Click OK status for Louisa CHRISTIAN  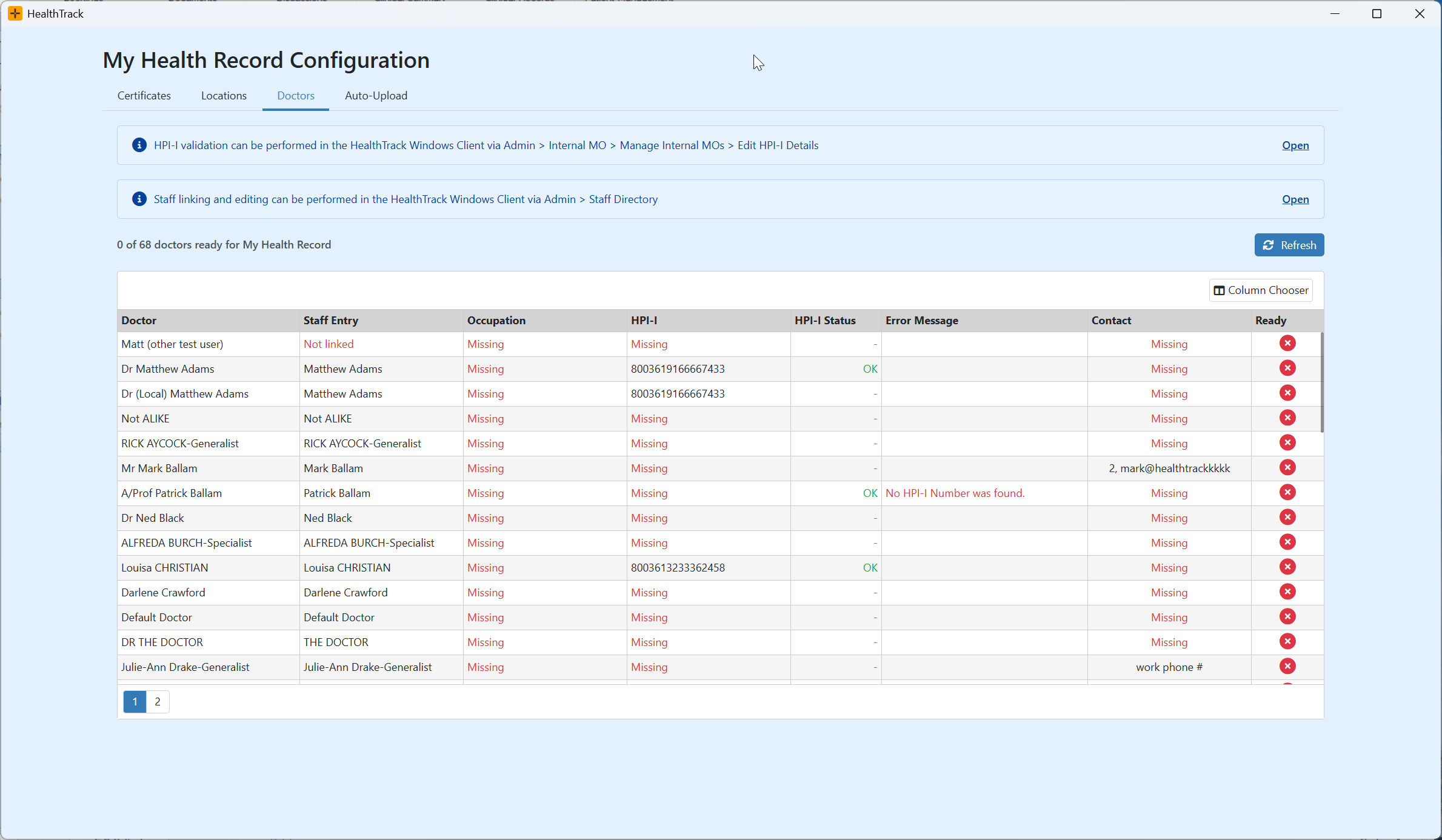pyautogui.click(x=870, y=568)
